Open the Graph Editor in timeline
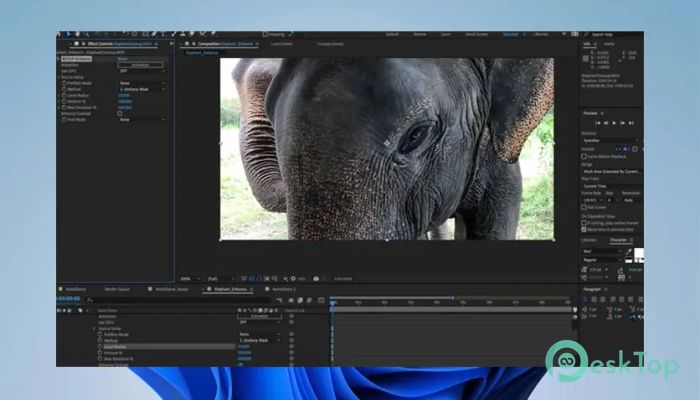 coord(321,300)
